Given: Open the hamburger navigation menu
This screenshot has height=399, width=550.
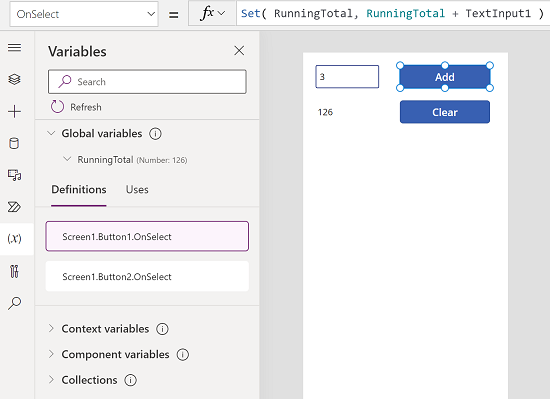Looking at the screenshot, I should pos(14,47).
